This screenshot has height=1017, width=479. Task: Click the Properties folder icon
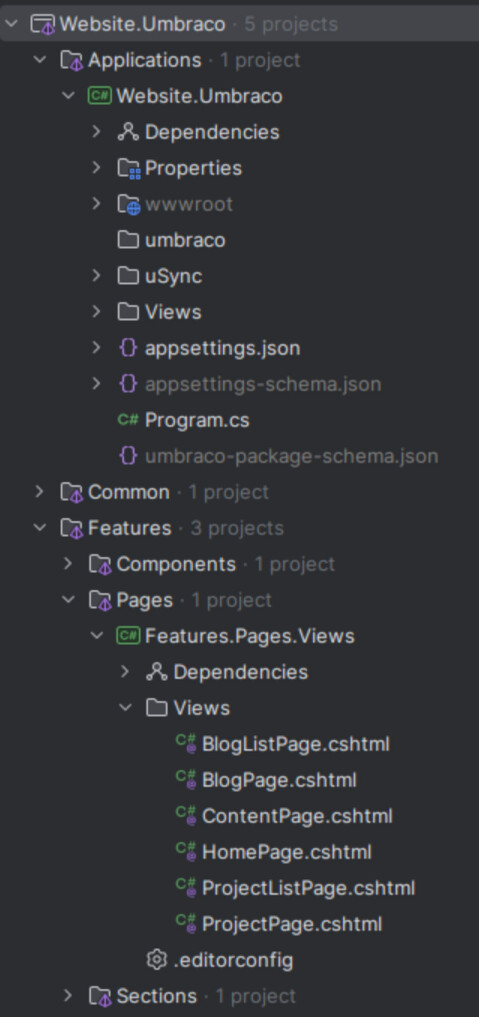click(x=128, y=169)
